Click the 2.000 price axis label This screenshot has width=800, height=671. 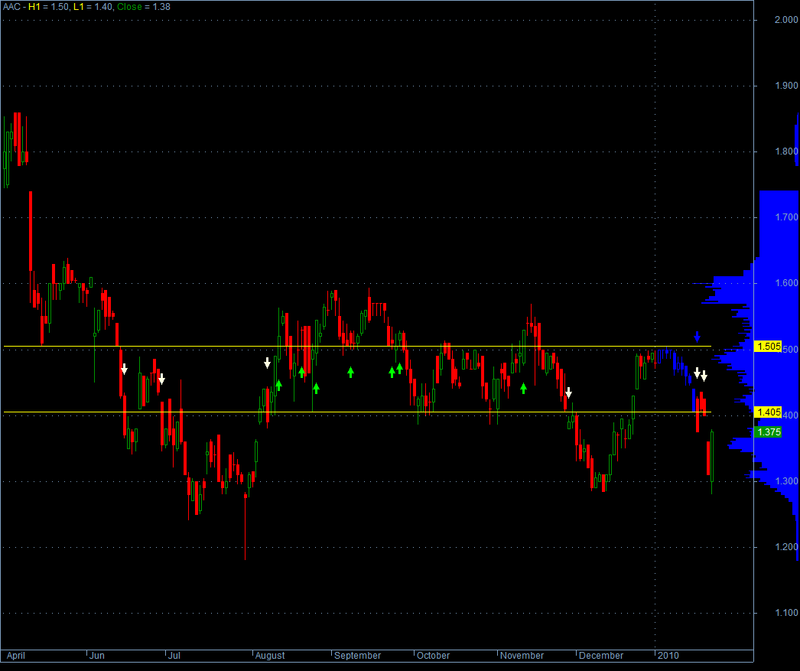(786, 20)
